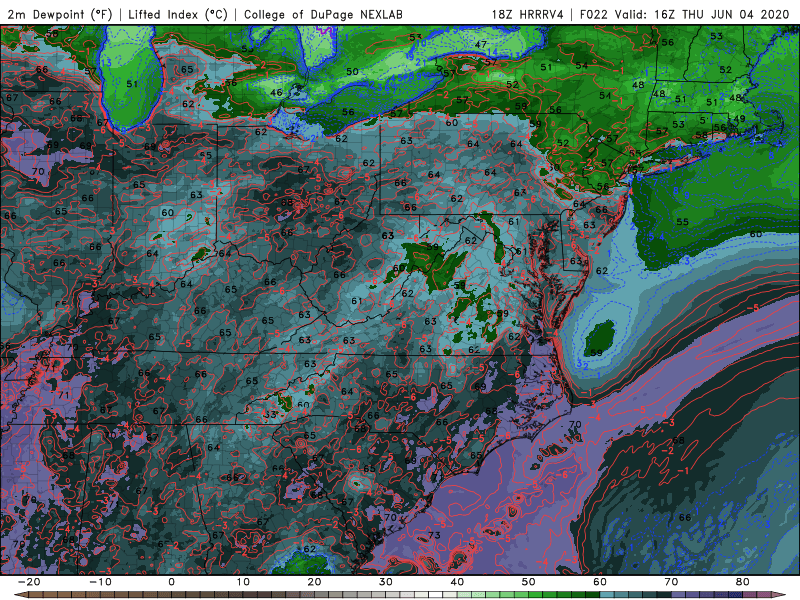The height and width of the screenshot is (600, 800).
Task: Click the "Lifted Index (°C)" title text
Action: coord(178,14)
